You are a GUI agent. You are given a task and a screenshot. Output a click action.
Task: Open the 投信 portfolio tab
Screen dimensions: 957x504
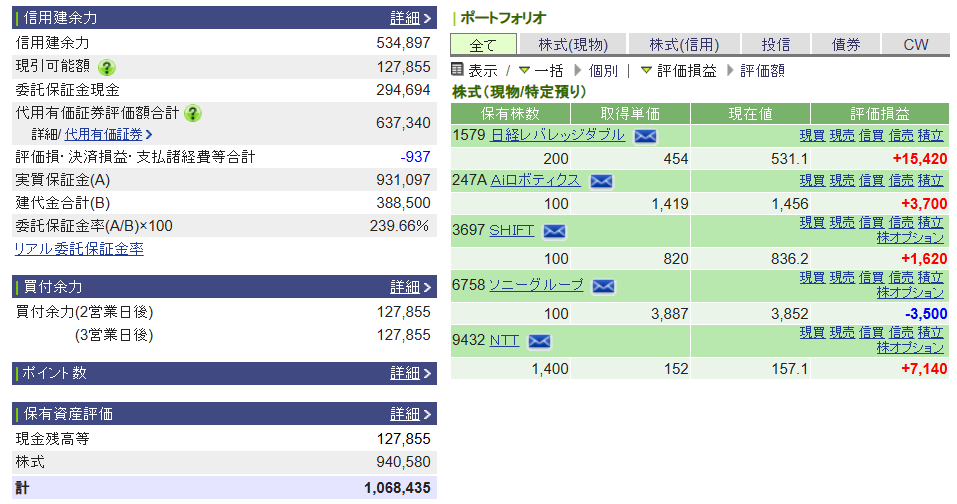775,45
